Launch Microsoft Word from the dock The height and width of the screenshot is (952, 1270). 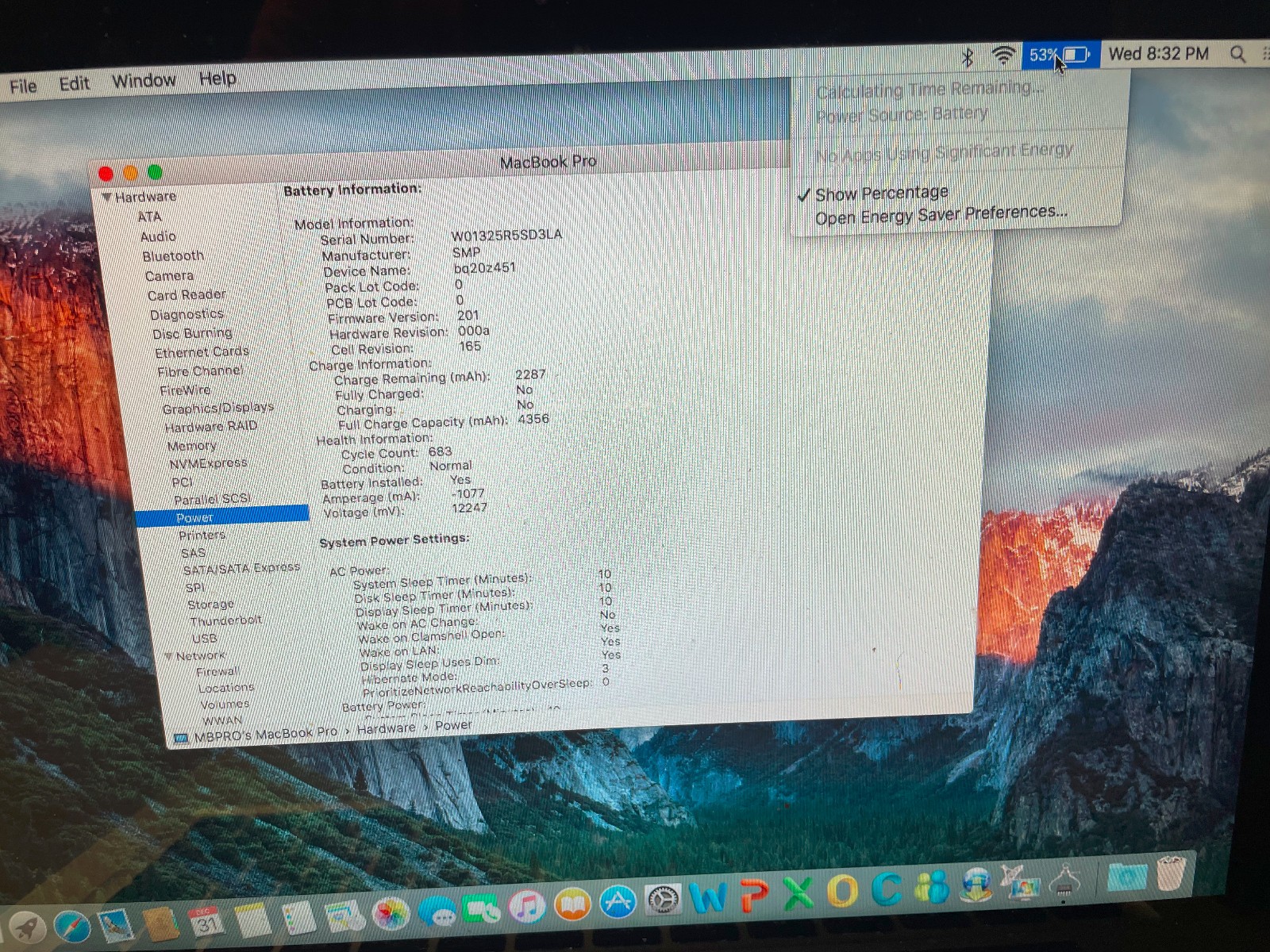coord(708,897)
